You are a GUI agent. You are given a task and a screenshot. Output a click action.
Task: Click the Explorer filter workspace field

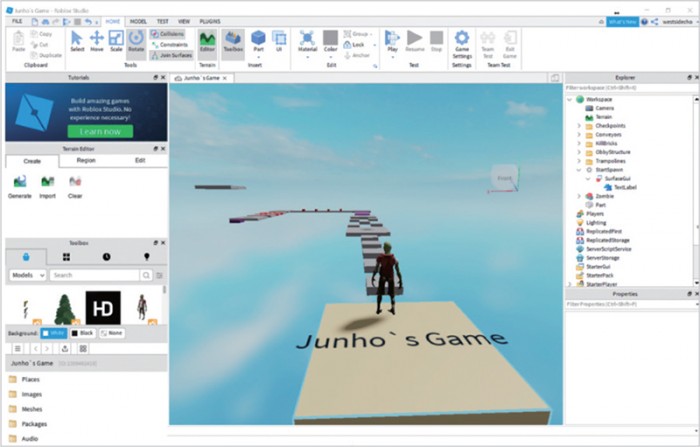point(629,88)
